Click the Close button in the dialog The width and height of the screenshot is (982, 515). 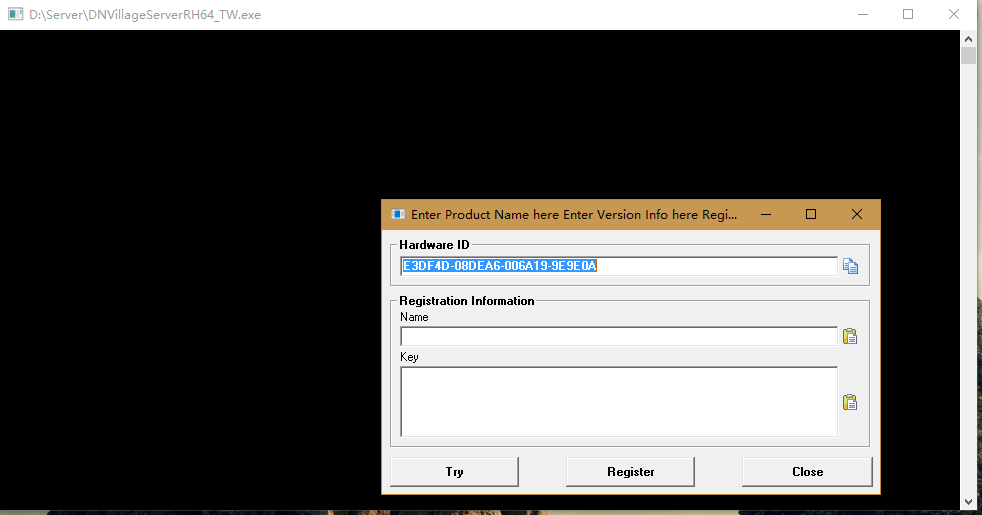pos(807,472)
